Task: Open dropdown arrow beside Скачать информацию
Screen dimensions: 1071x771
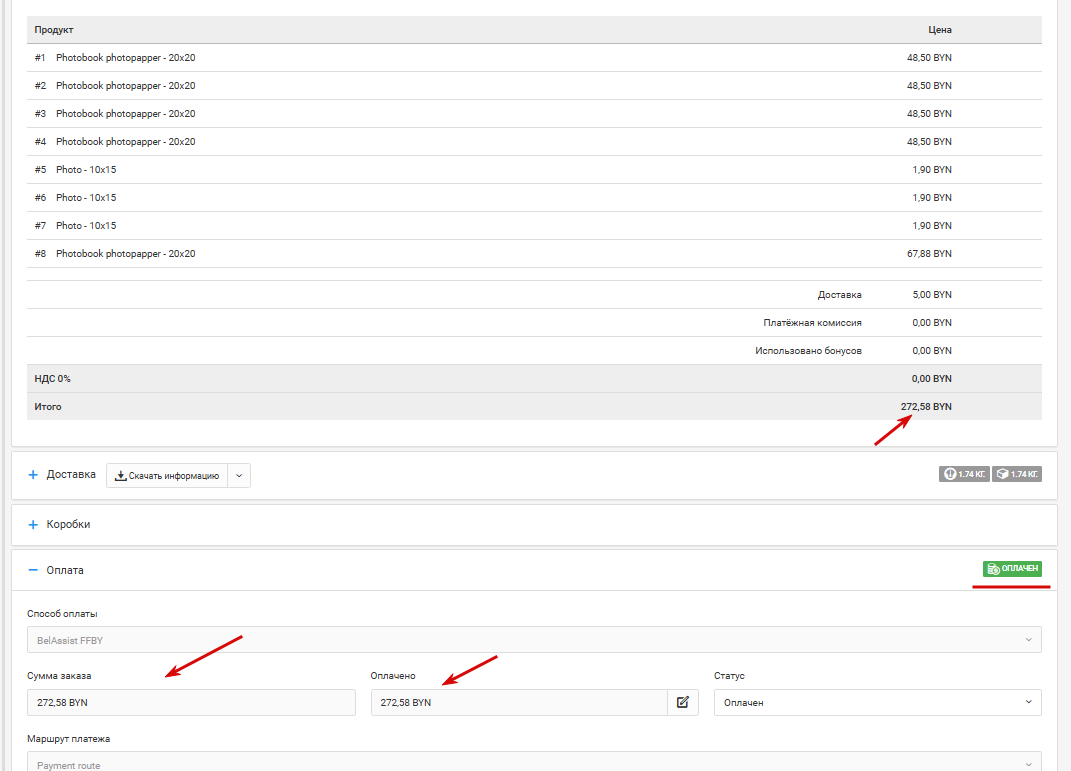Action: [239, 475]
